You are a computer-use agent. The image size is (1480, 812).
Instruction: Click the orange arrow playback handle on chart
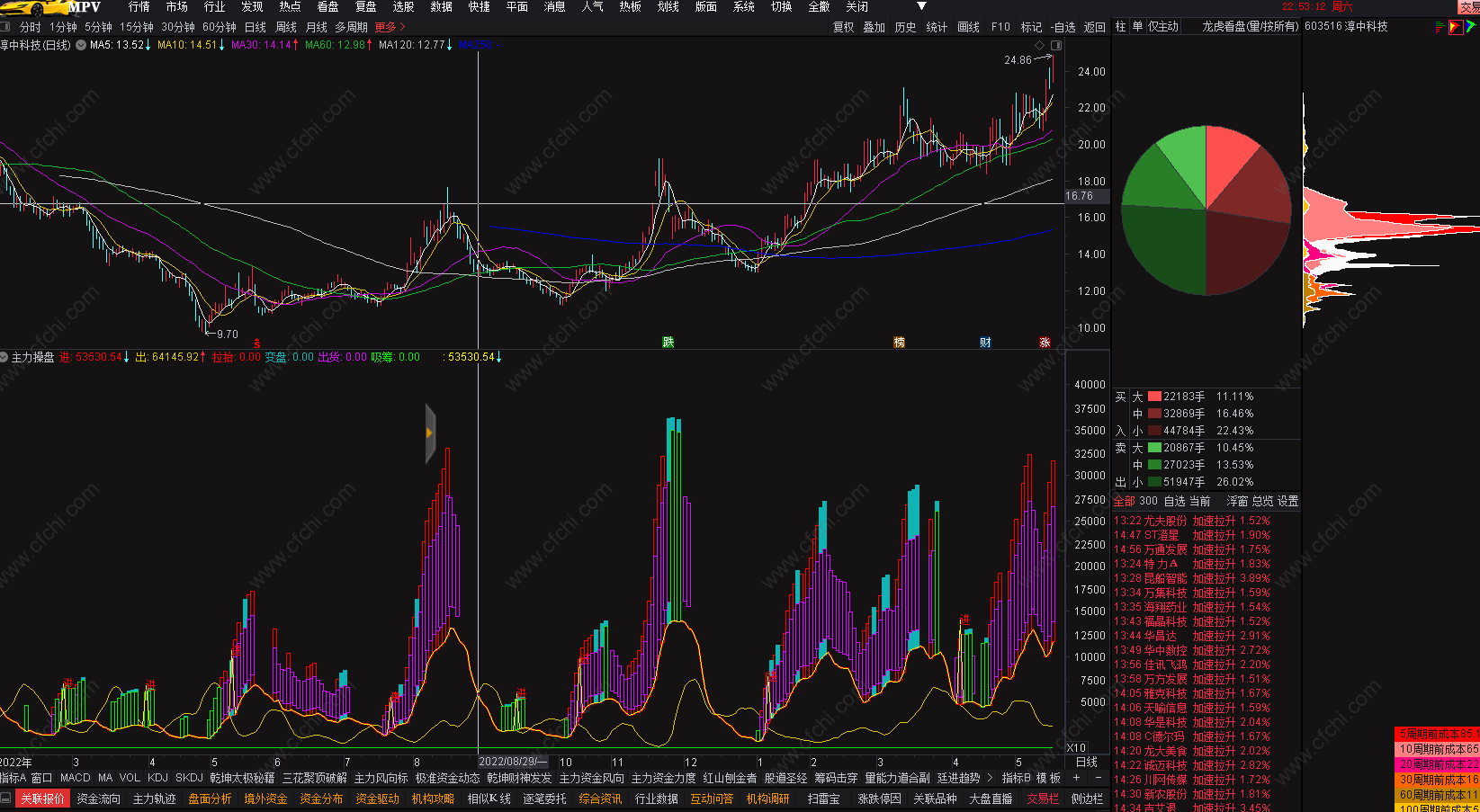430,433
